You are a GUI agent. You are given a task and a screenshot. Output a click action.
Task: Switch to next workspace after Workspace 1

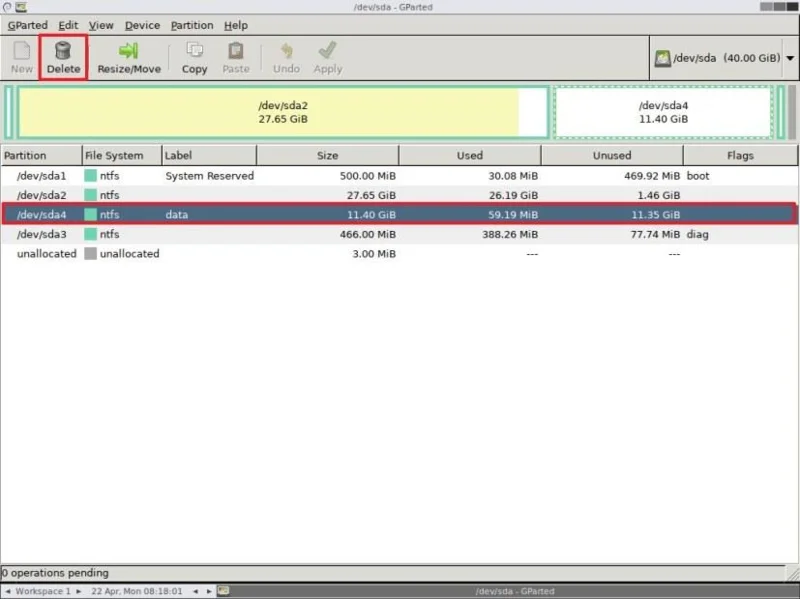click(79, 591)
